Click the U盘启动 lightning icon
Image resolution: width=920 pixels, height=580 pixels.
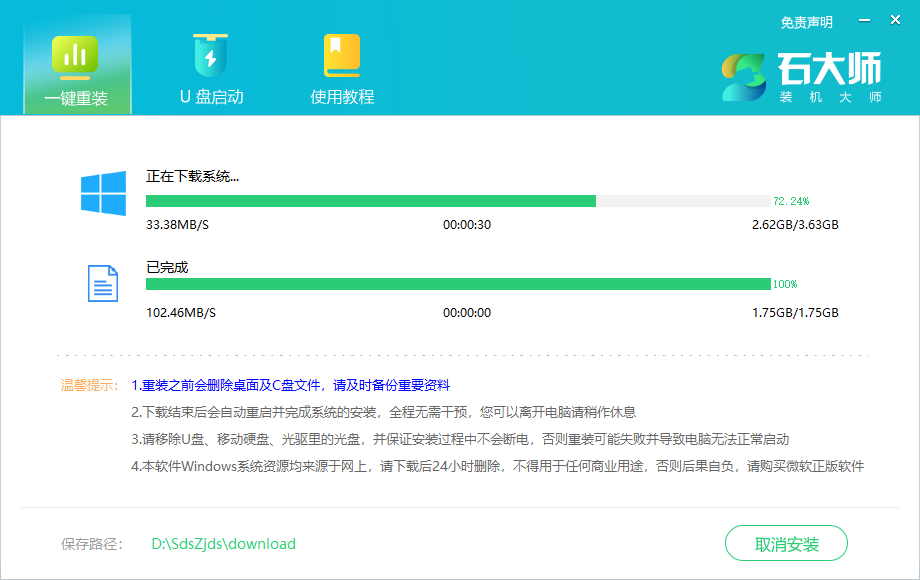point(210,55)
